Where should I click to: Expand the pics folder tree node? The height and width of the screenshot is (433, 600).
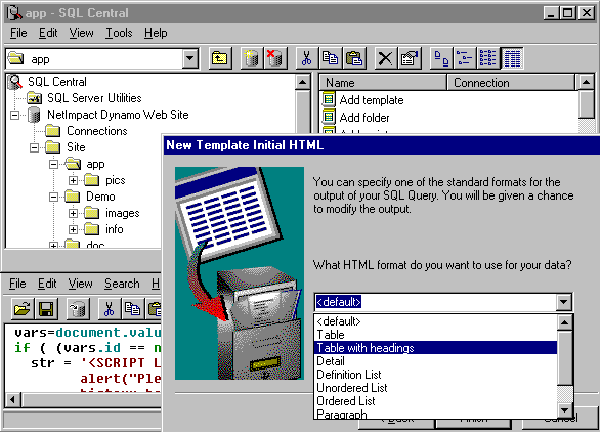74,180
